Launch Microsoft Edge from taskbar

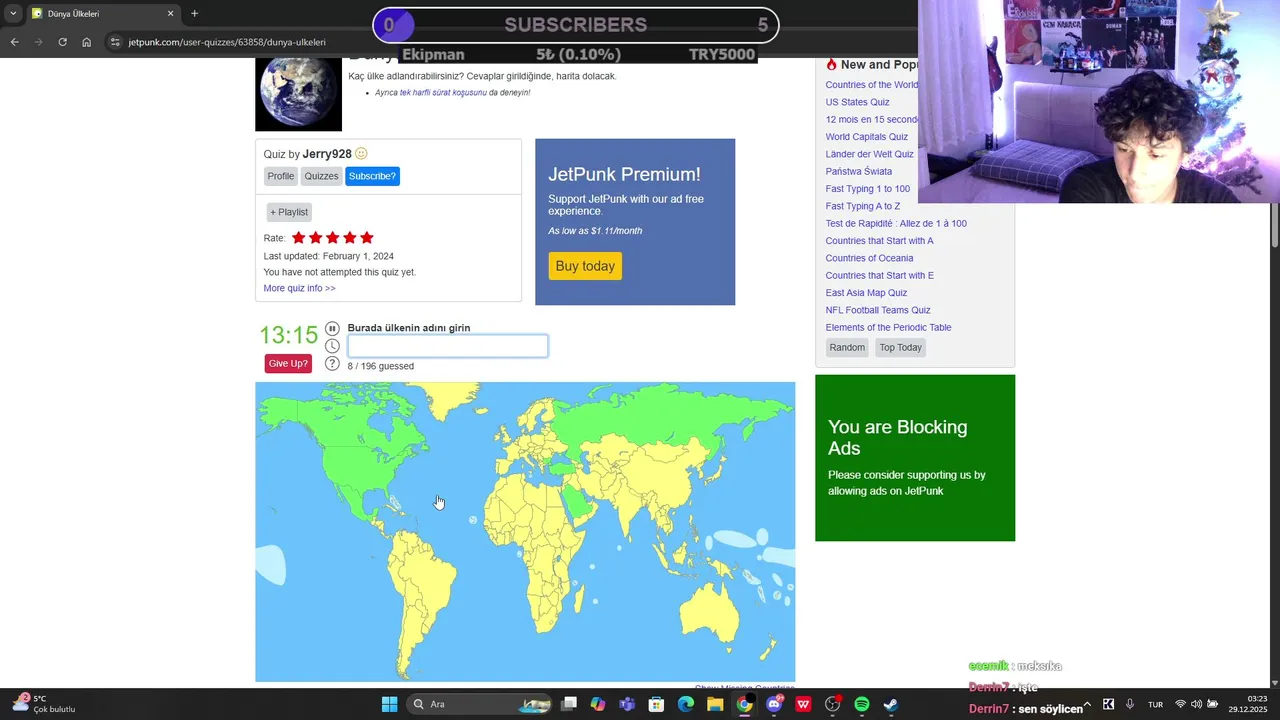coord(686,704)
